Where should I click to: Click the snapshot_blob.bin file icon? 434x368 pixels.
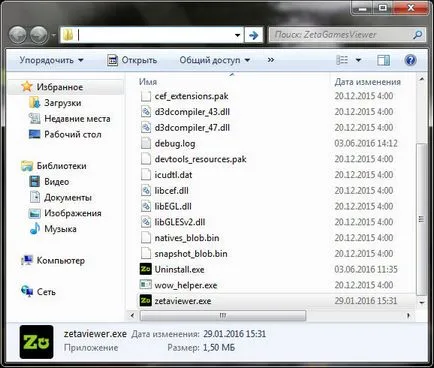(146, 254)
